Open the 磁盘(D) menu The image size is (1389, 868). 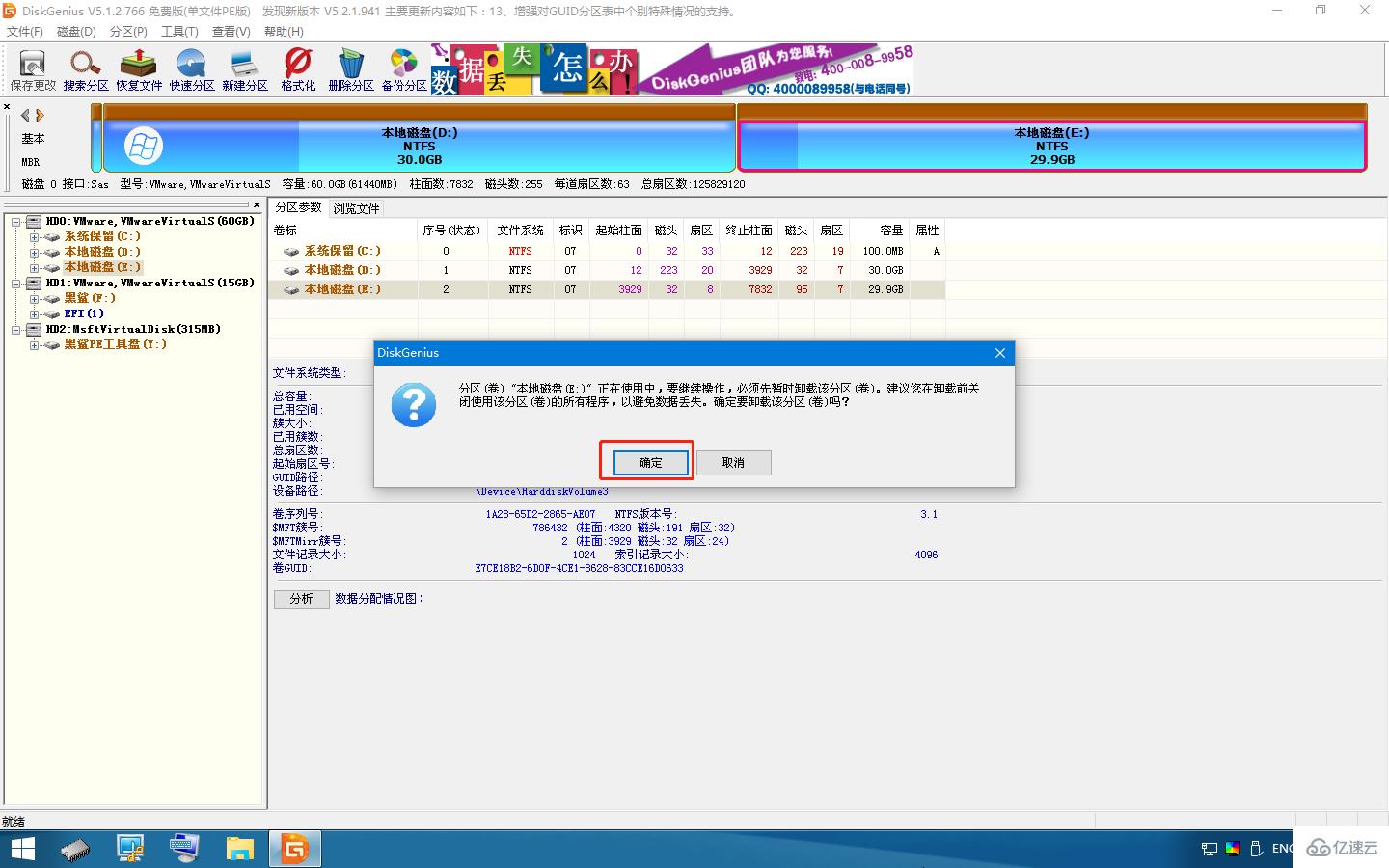76,32
